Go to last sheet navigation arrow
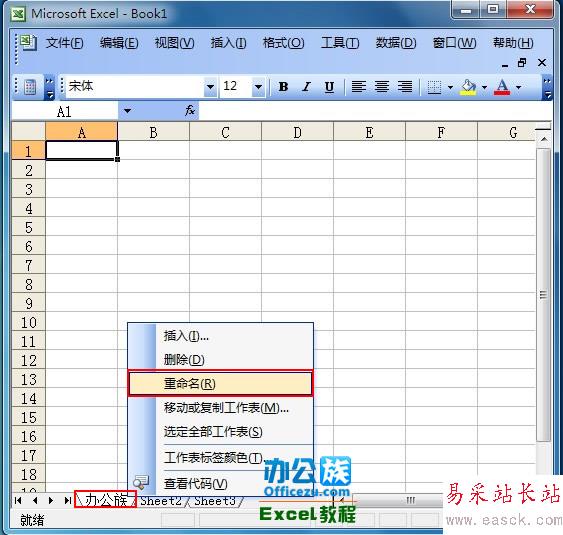This screenshot has width=563, height=535. [68, 500]
